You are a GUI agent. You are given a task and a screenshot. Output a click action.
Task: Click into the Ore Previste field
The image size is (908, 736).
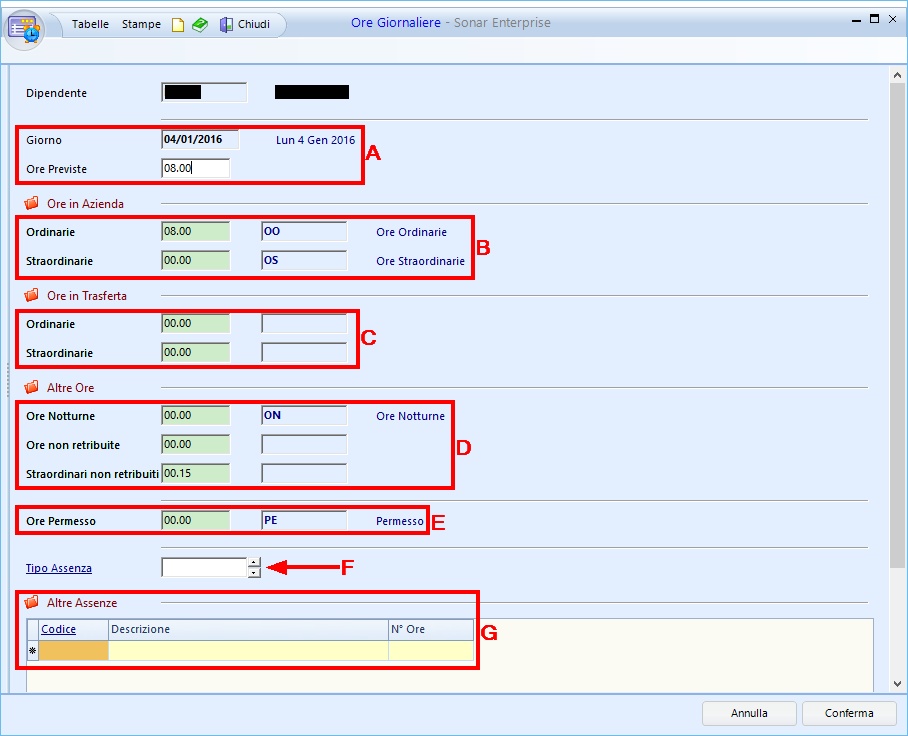click(195, 169)
